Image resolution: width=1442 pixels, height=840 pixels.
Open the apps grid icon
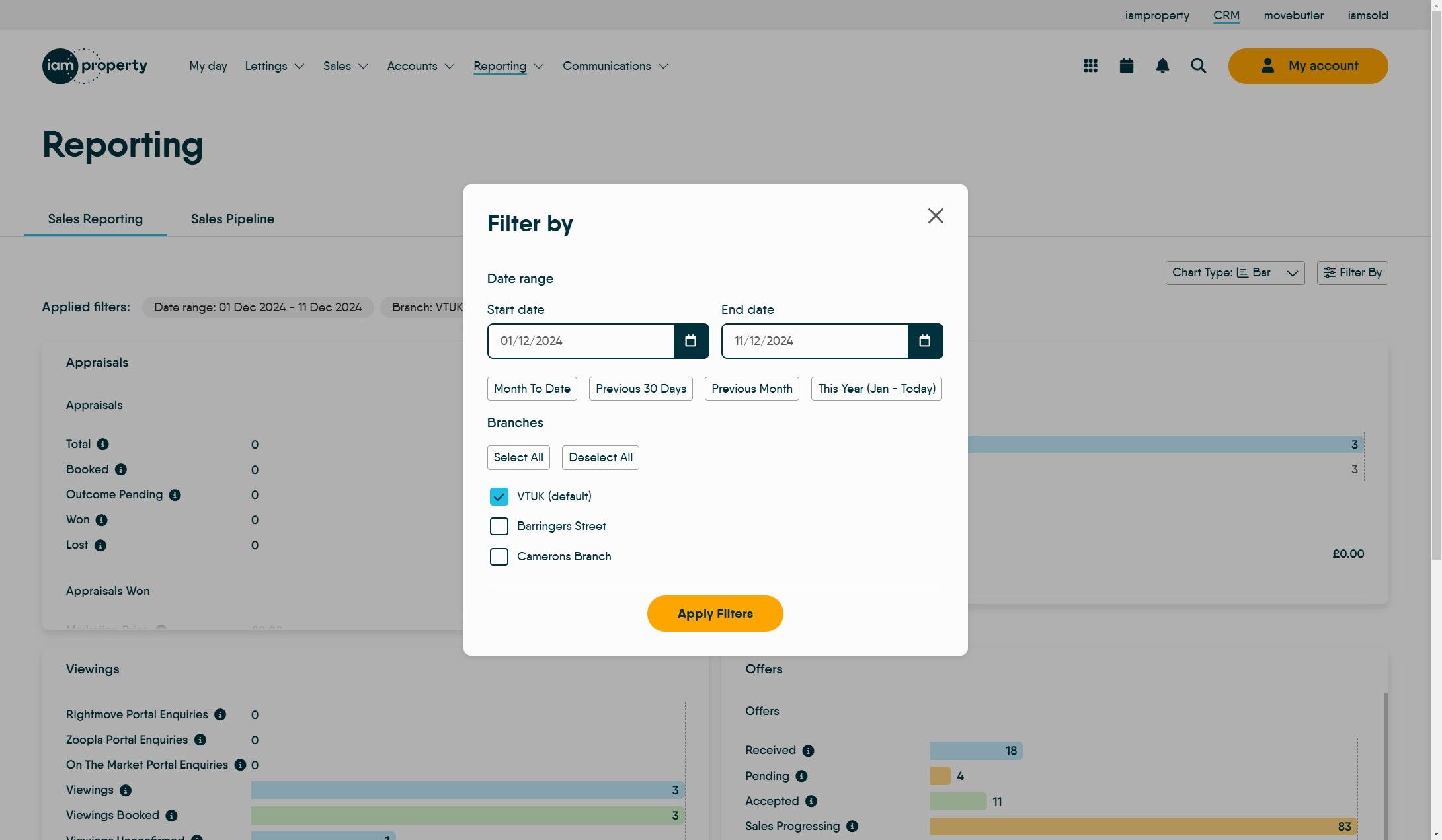pyautogui.click(x=1090, y=66)
